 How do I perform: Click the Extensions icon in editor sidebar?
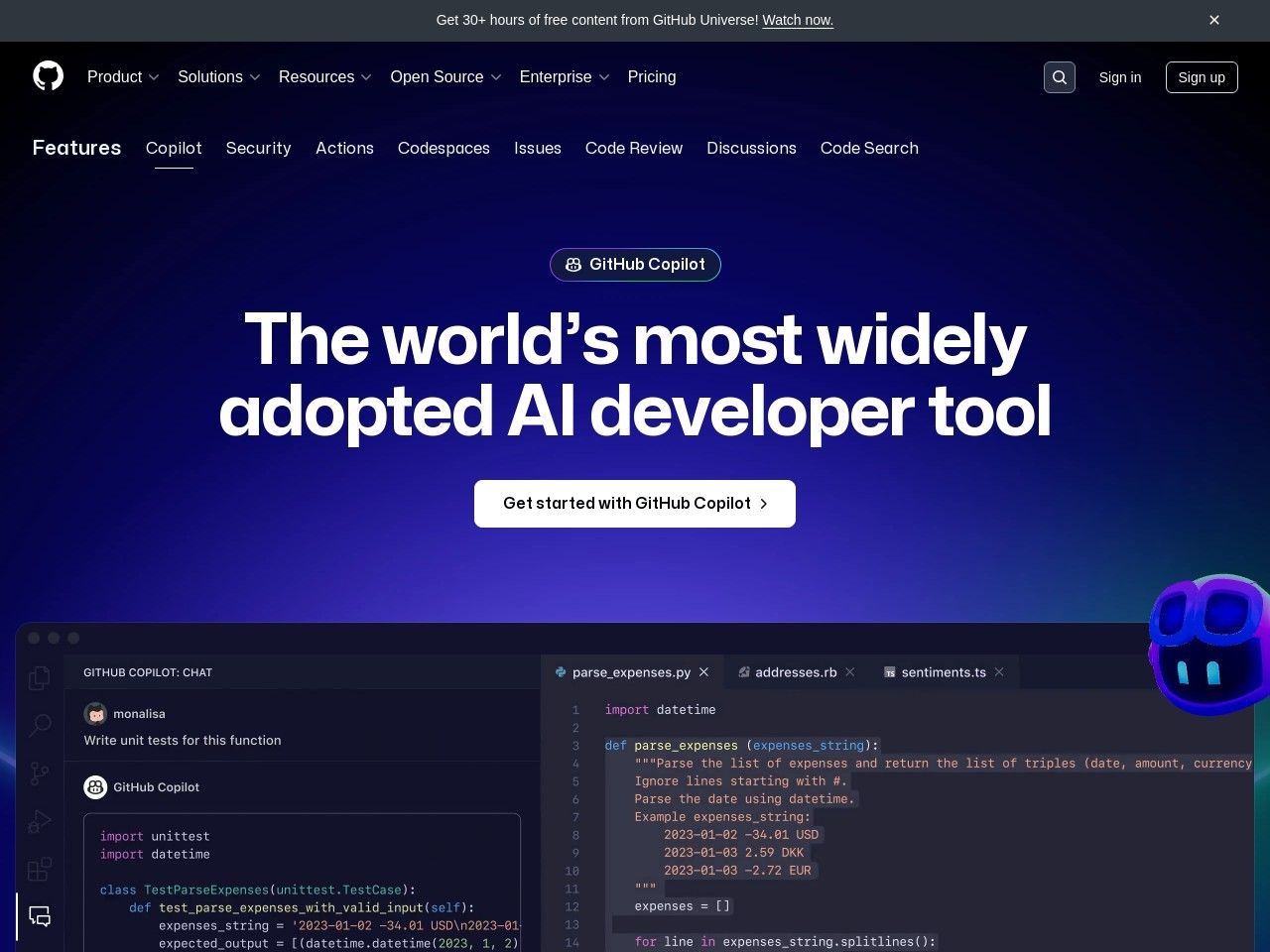[x=40, y=870]
